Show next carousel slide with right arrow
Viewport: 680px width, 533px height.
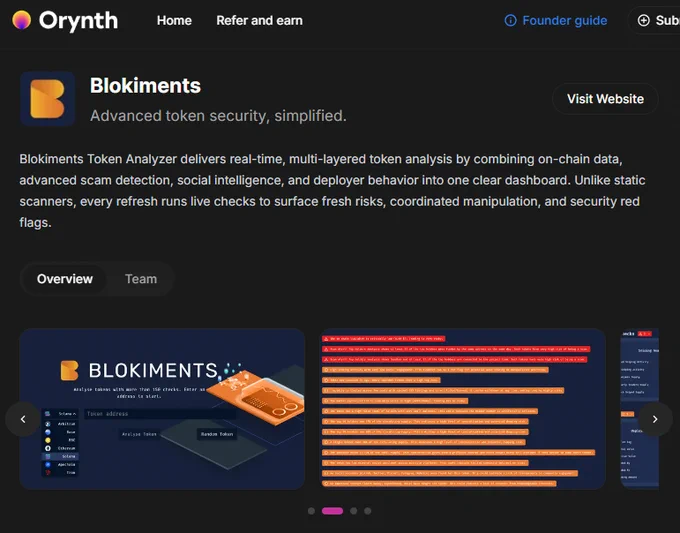(655, 419)
